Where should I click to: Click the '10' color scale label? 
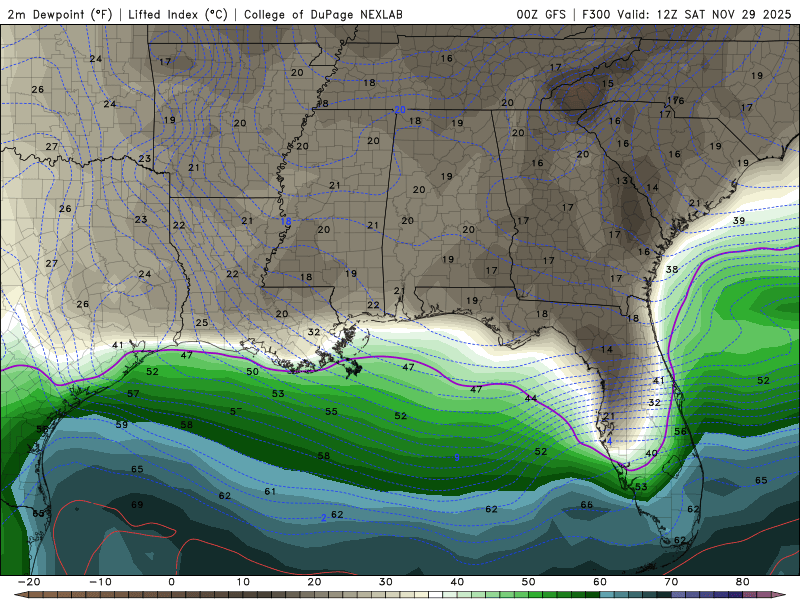(x=243, y=582)
